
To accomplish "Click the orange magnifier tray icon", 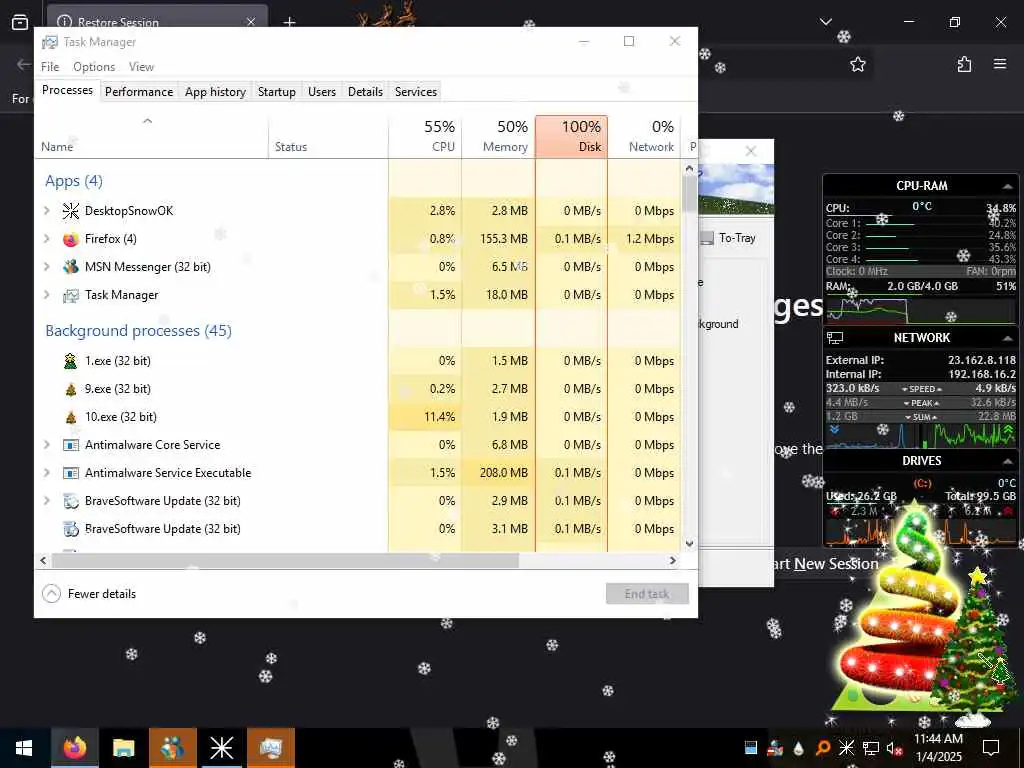I will (823, 748).
